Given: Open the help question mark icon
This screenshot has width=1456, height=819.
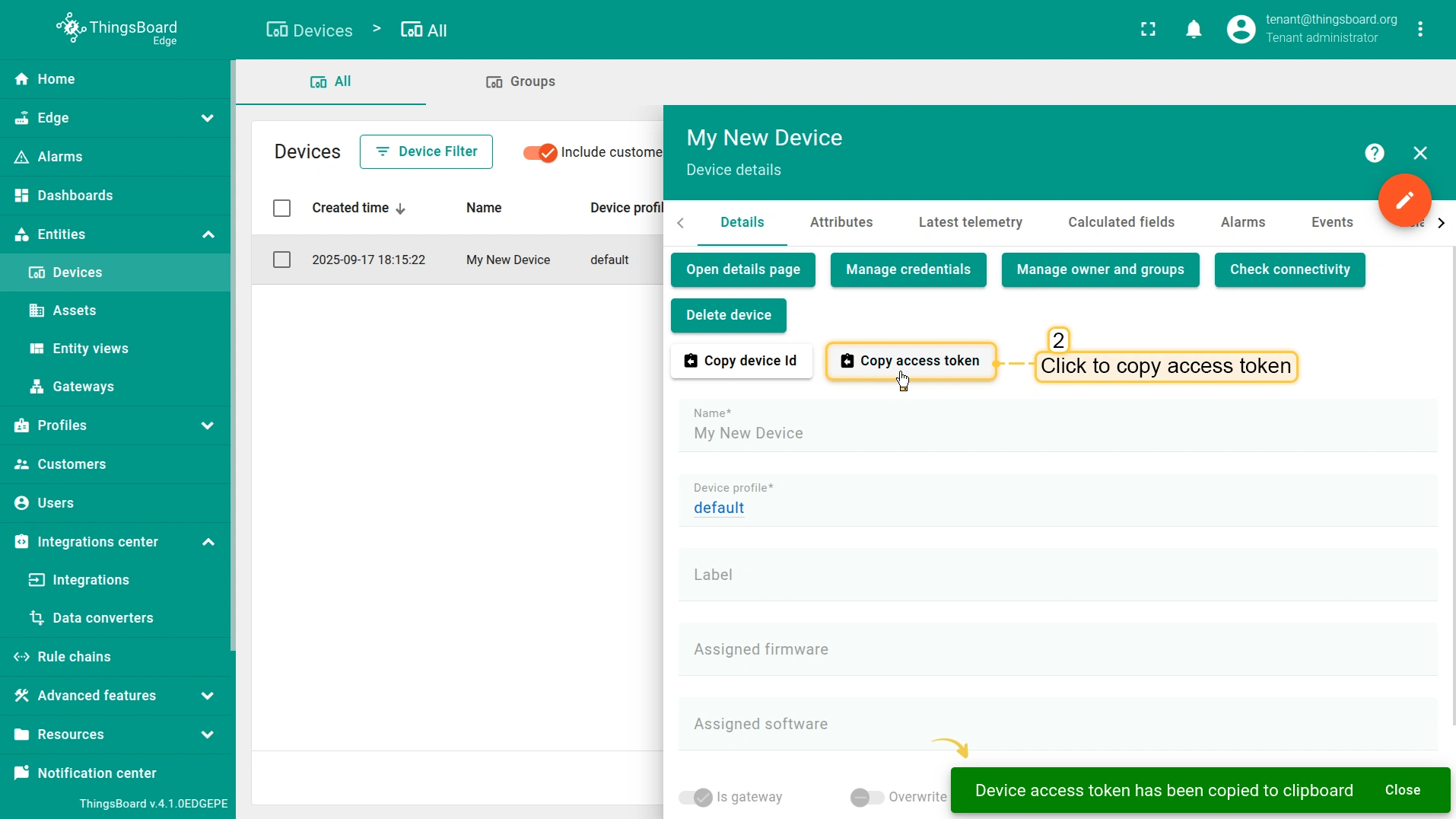Looking at the screenshot, I should click(1374, 153).
